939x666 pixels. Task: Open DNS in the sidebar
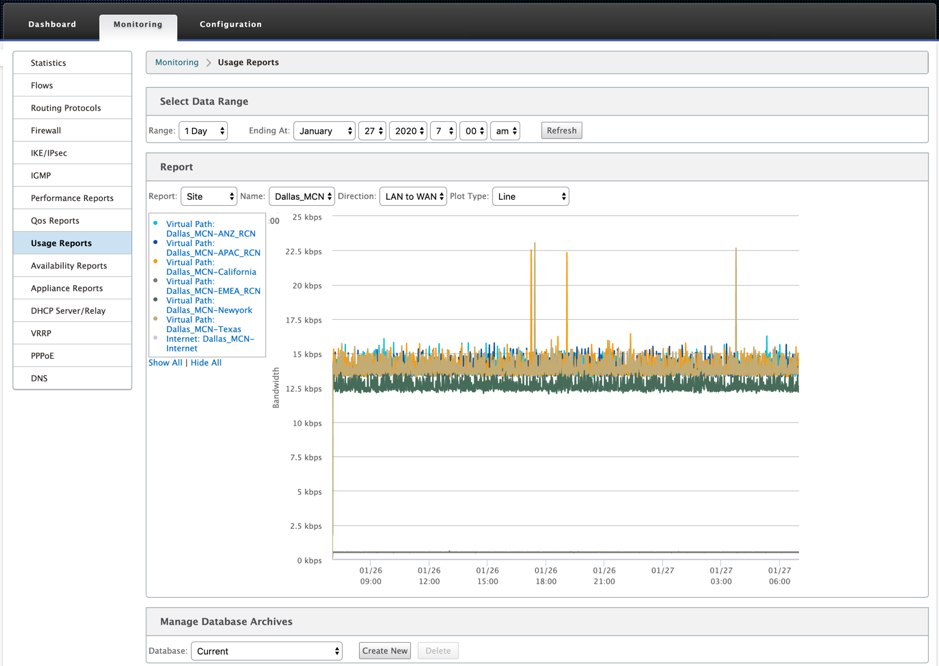(x=72, y=379)
